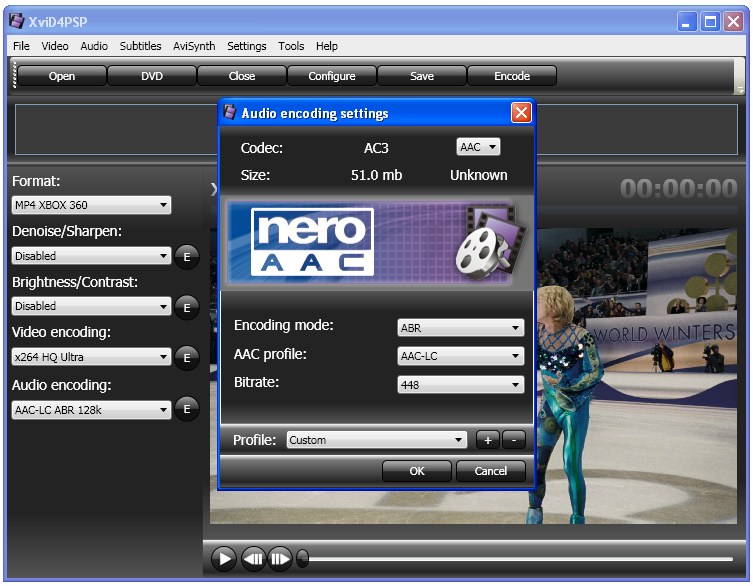Image resolution: width=753 pixels, height=586 pixels.
Task: Edit Video encoding settings with its E button
Action: [187, 358]
